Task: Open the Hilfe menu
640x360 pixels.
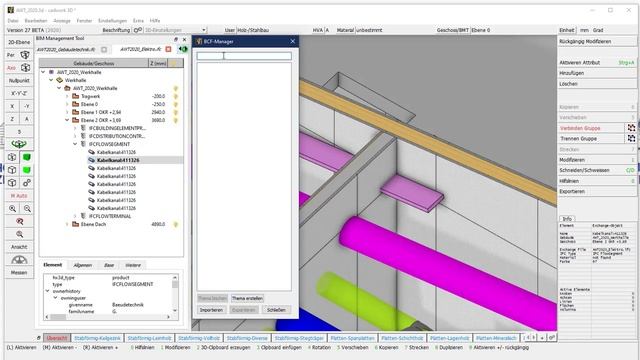Action: coord(155,20)
